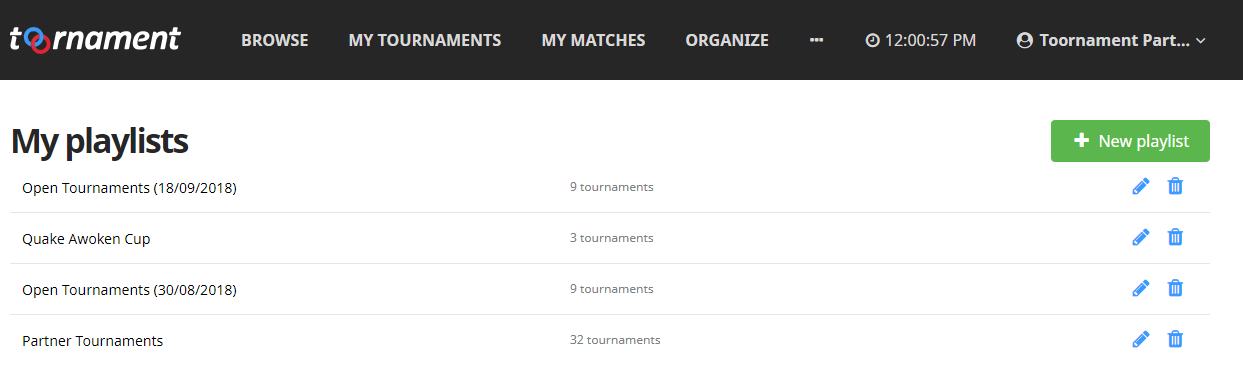Click the 32 tournaments count text

tap(615, 340)
